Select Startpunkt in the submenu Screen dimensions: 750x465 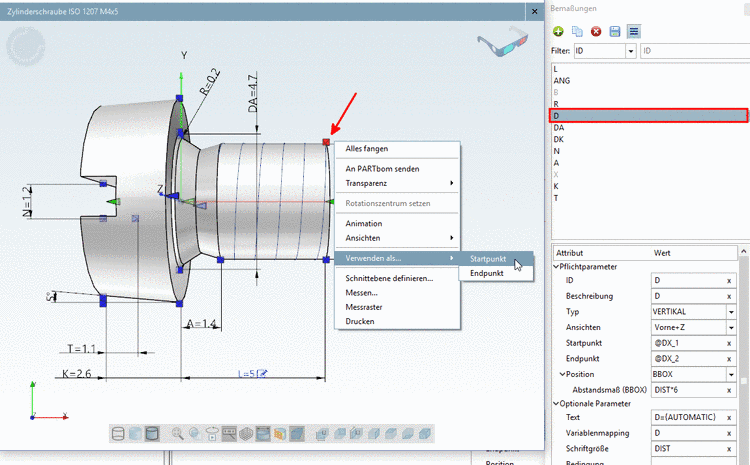click(496, 259)
